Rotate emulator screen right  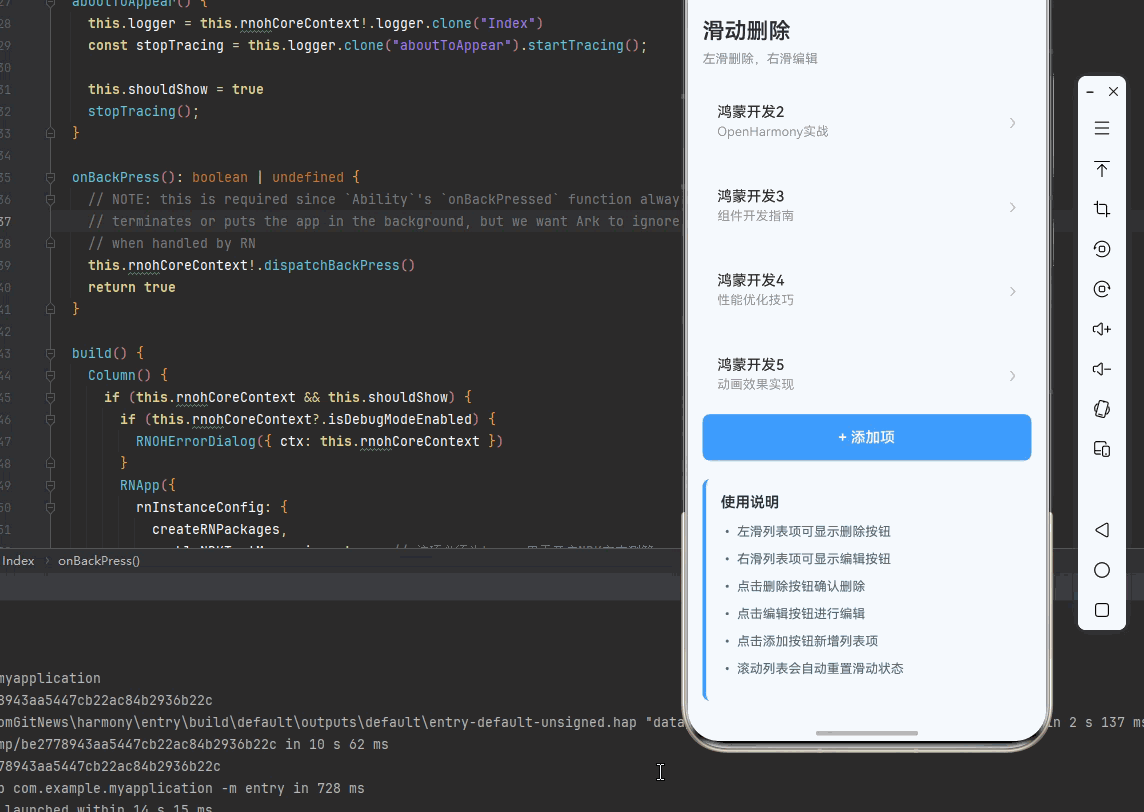coord(1102,289)
